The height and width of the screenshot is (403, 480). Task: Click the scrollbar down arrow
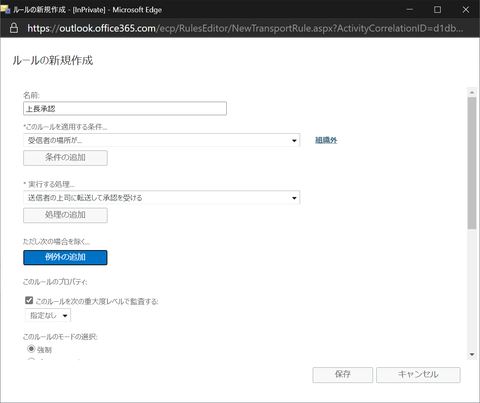(472, 354)
